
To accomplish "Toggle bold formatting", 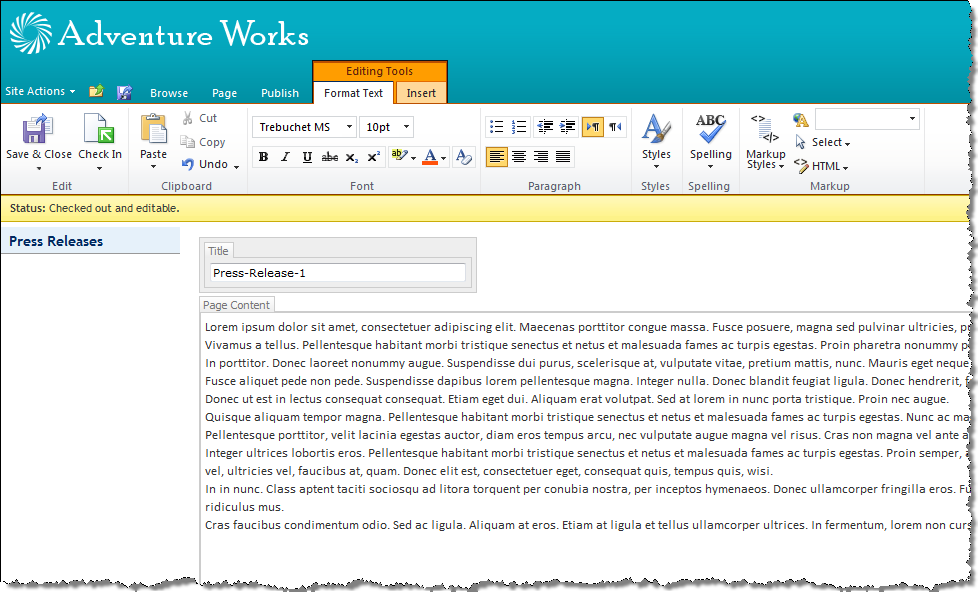I will pyautogui.click(x=263, y=157).
